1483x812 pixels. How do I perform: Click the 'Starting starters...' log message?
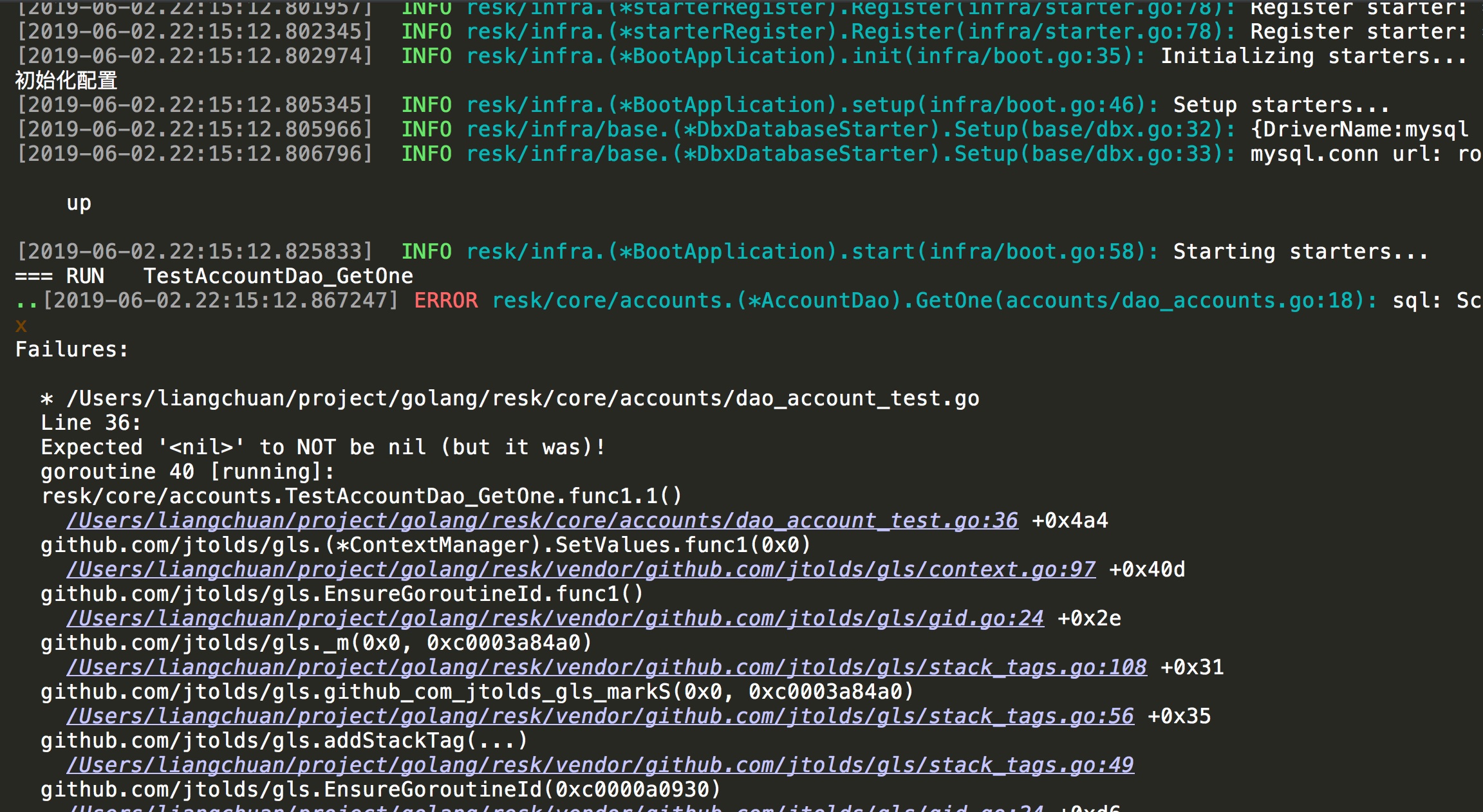tap(1301, 251)
